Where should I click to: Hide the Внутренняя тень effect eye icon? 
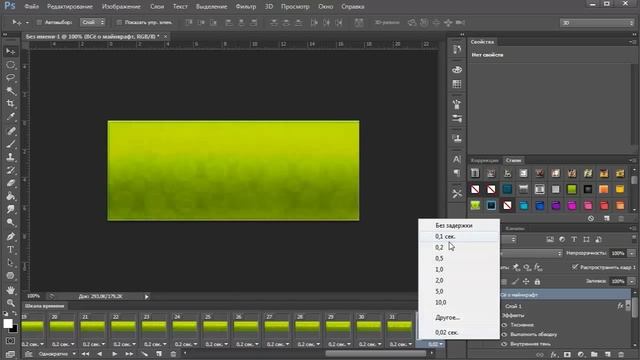coord(504,344)
